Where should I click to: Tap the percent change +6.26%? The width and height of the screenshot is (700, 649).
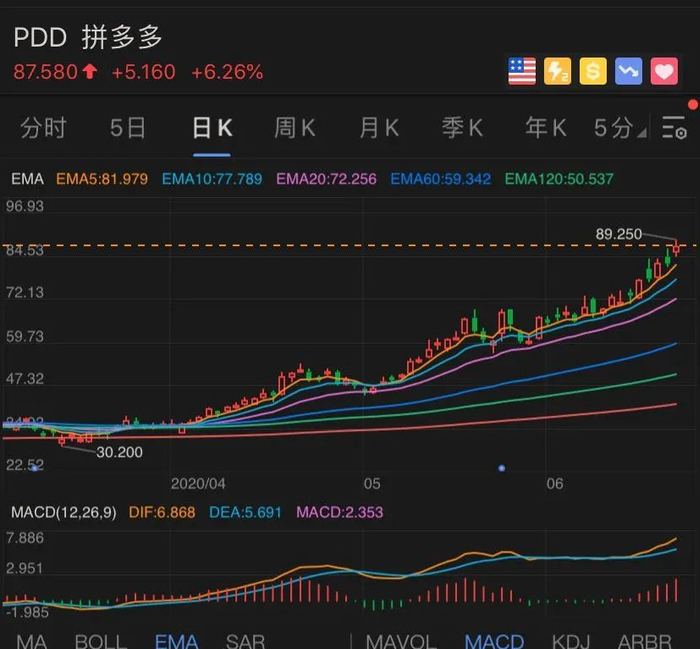[227, 72]
